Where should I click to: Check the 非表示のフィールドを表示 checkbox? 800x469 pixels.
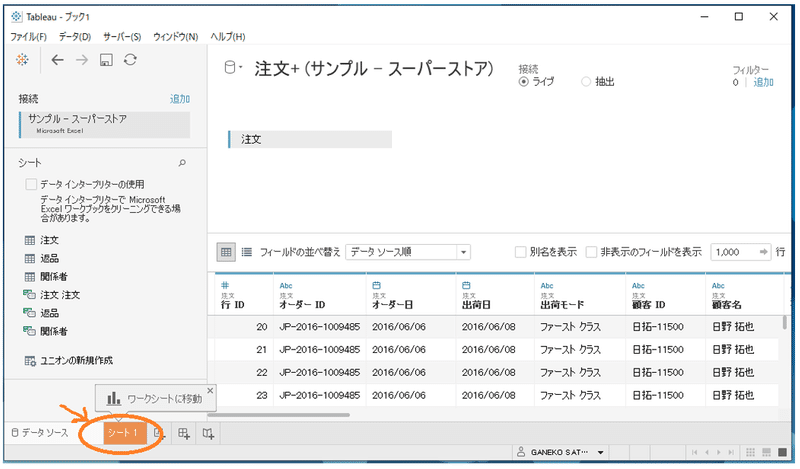591,252
